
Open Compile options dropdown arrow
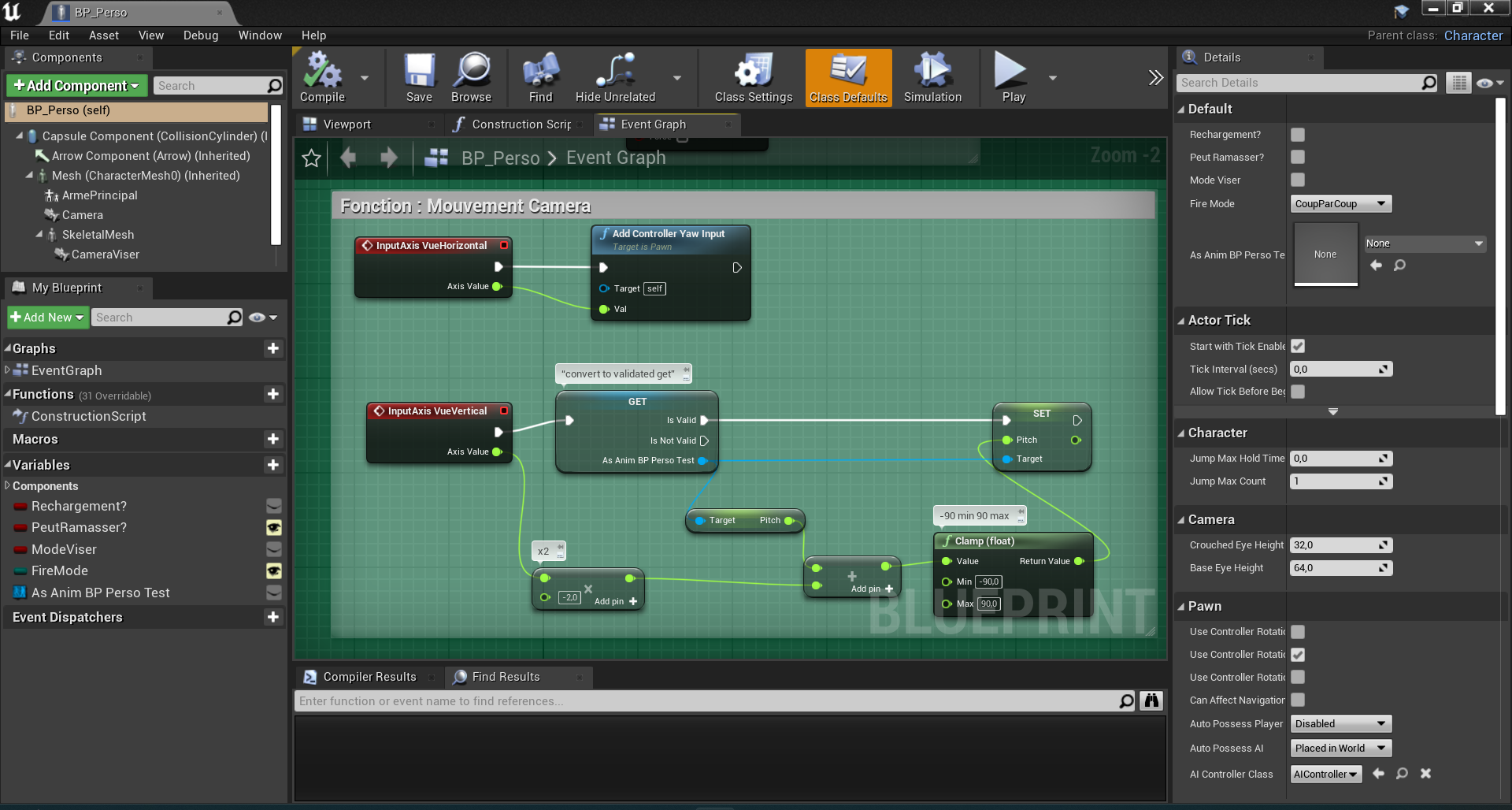(365, 78)
